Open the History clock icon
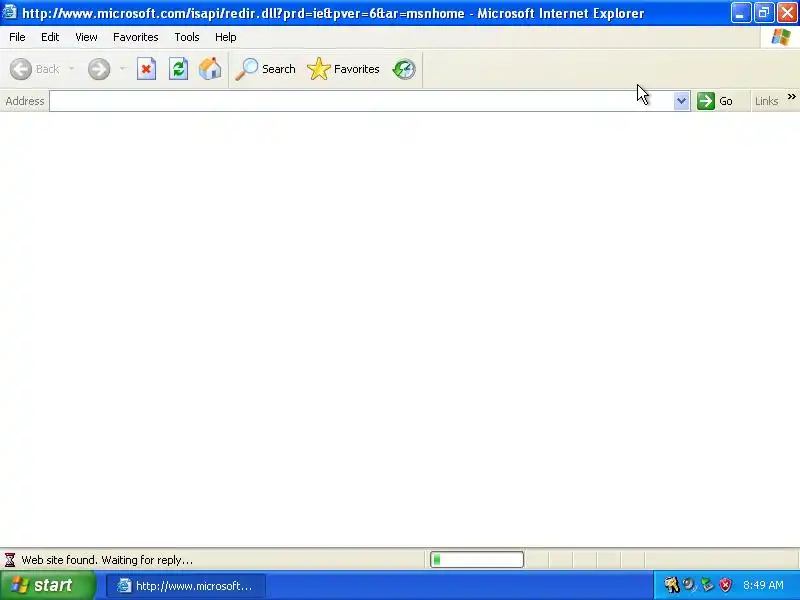The image size is (800, 600). [404, 69]
